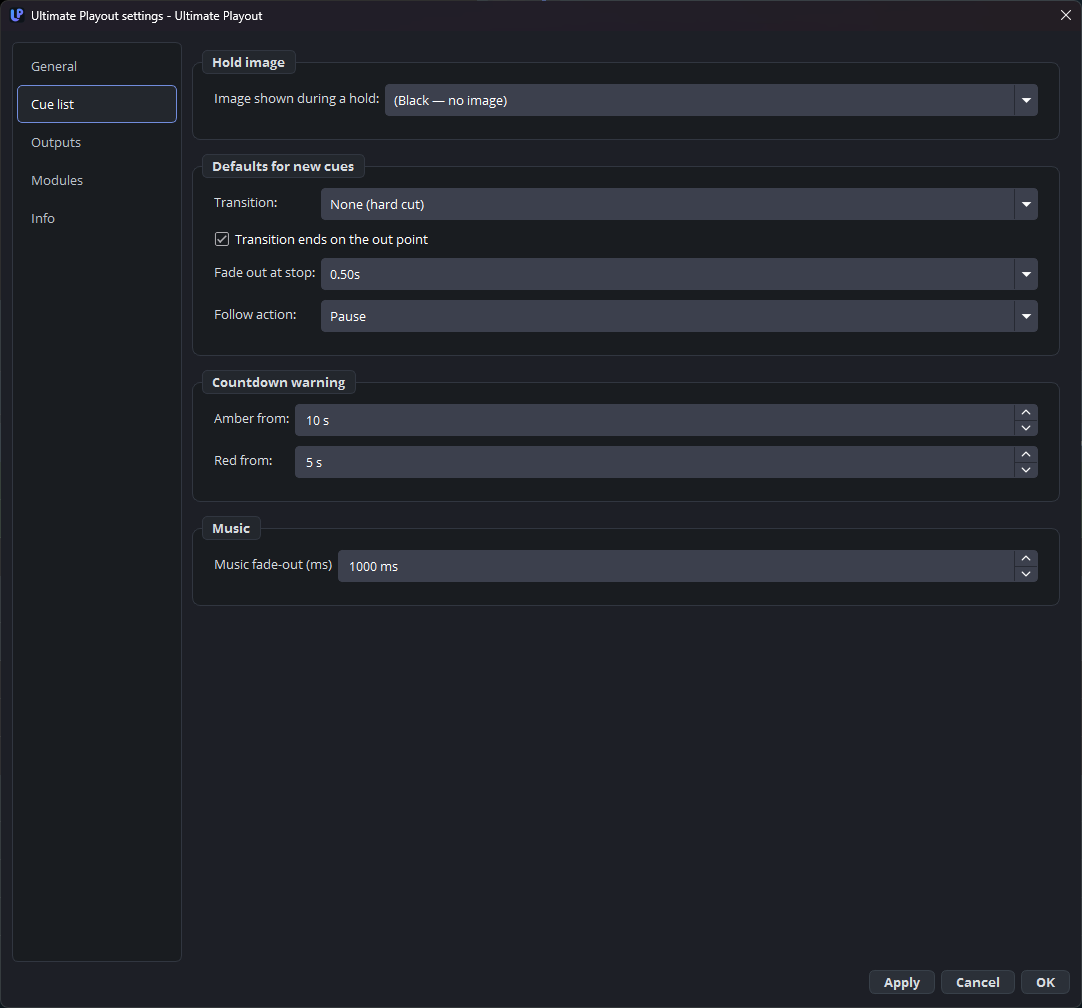This screenshot has height=1008, width=1082.
Task: Click the 'Amber from:' label
Action: point(252,419)
